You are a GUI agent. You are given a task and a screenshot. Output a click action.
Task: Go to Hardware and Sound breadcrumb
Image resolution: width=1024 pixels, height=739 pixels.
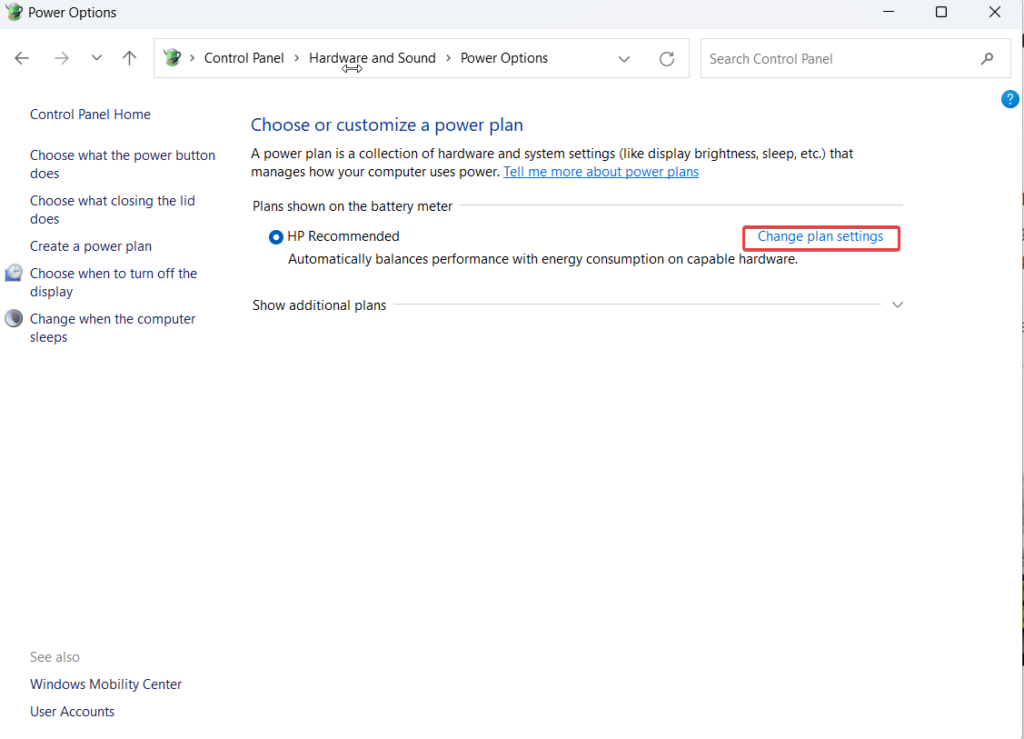click(372, 58)
